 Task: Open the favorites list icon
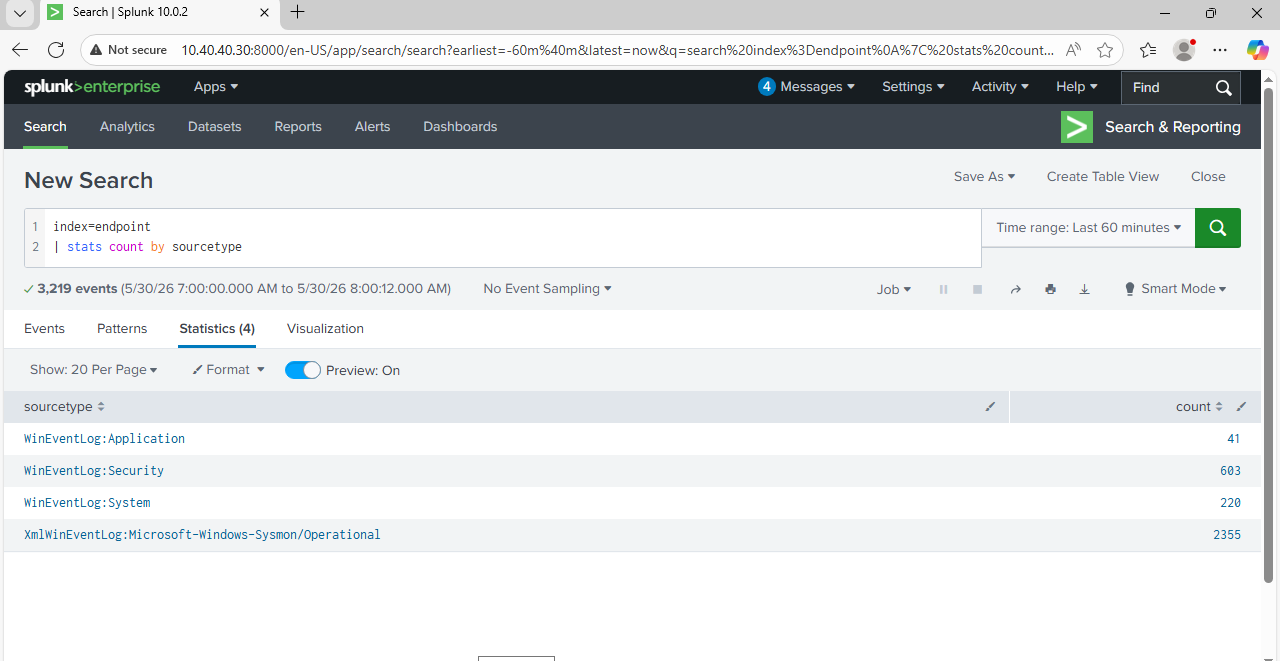click(1148, 50)
